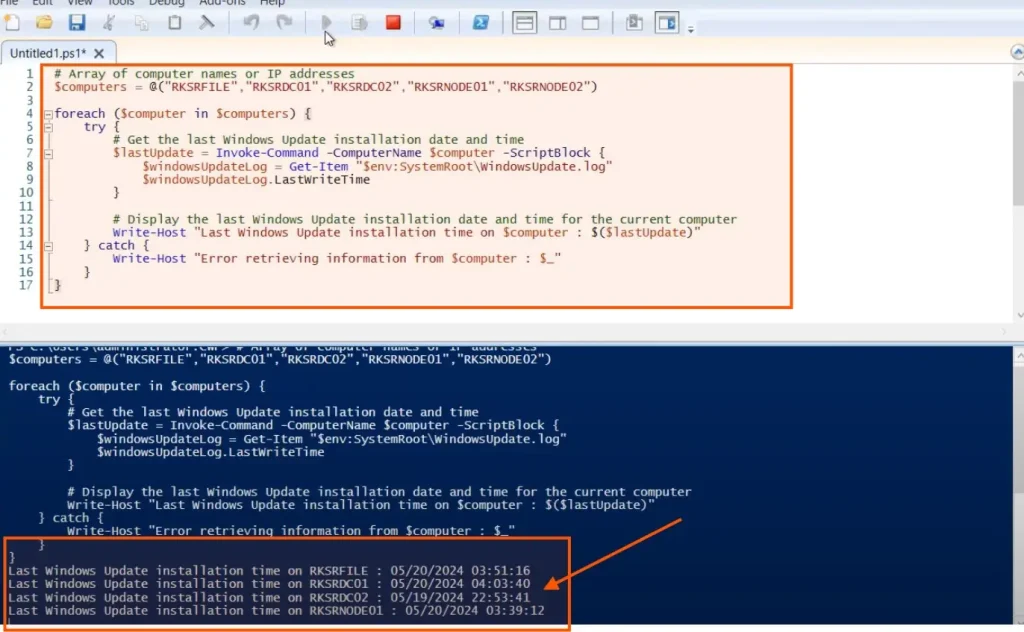Collapse script pane with chevron button
Viewport: 1024px width, 632px height.
click(1017, 52)
